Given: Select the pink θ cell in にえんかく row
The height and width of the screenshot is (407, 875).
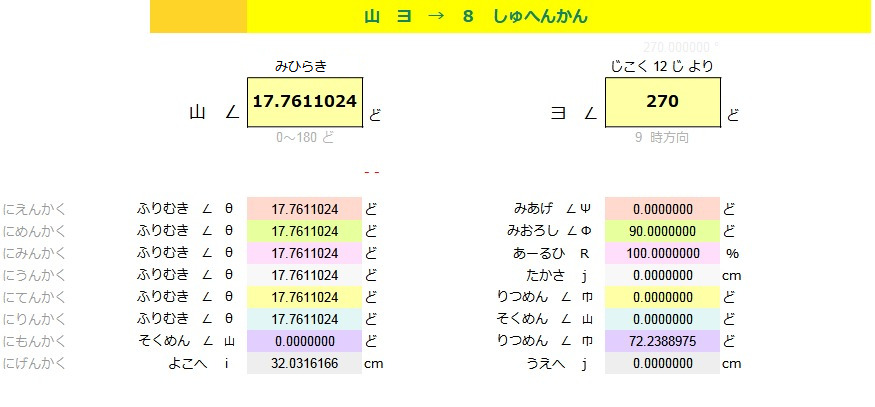Looking at the screenshot, I should (x=304, y=209).
